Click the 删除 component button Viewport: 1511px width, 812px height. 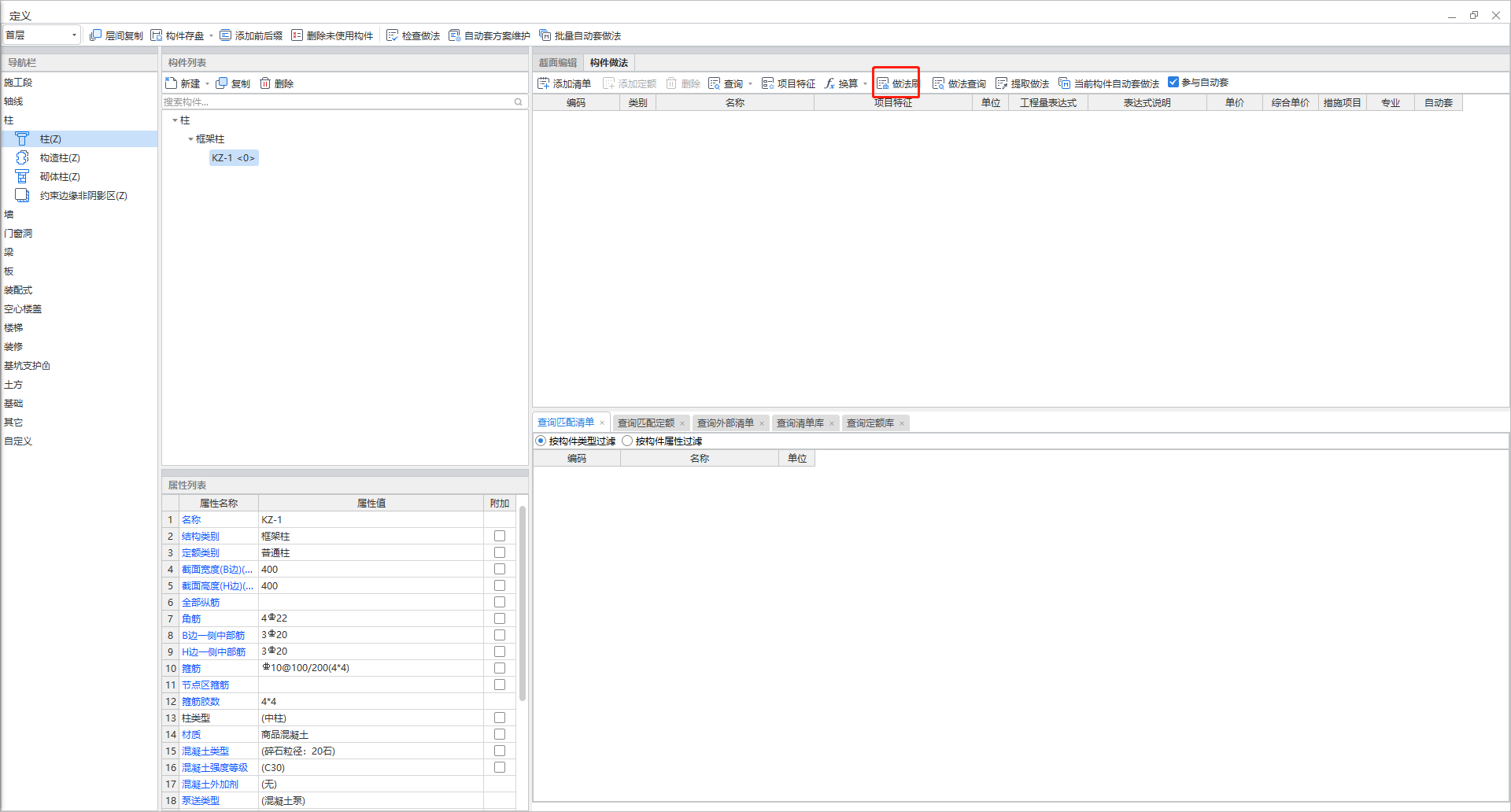tap(276, 83)
